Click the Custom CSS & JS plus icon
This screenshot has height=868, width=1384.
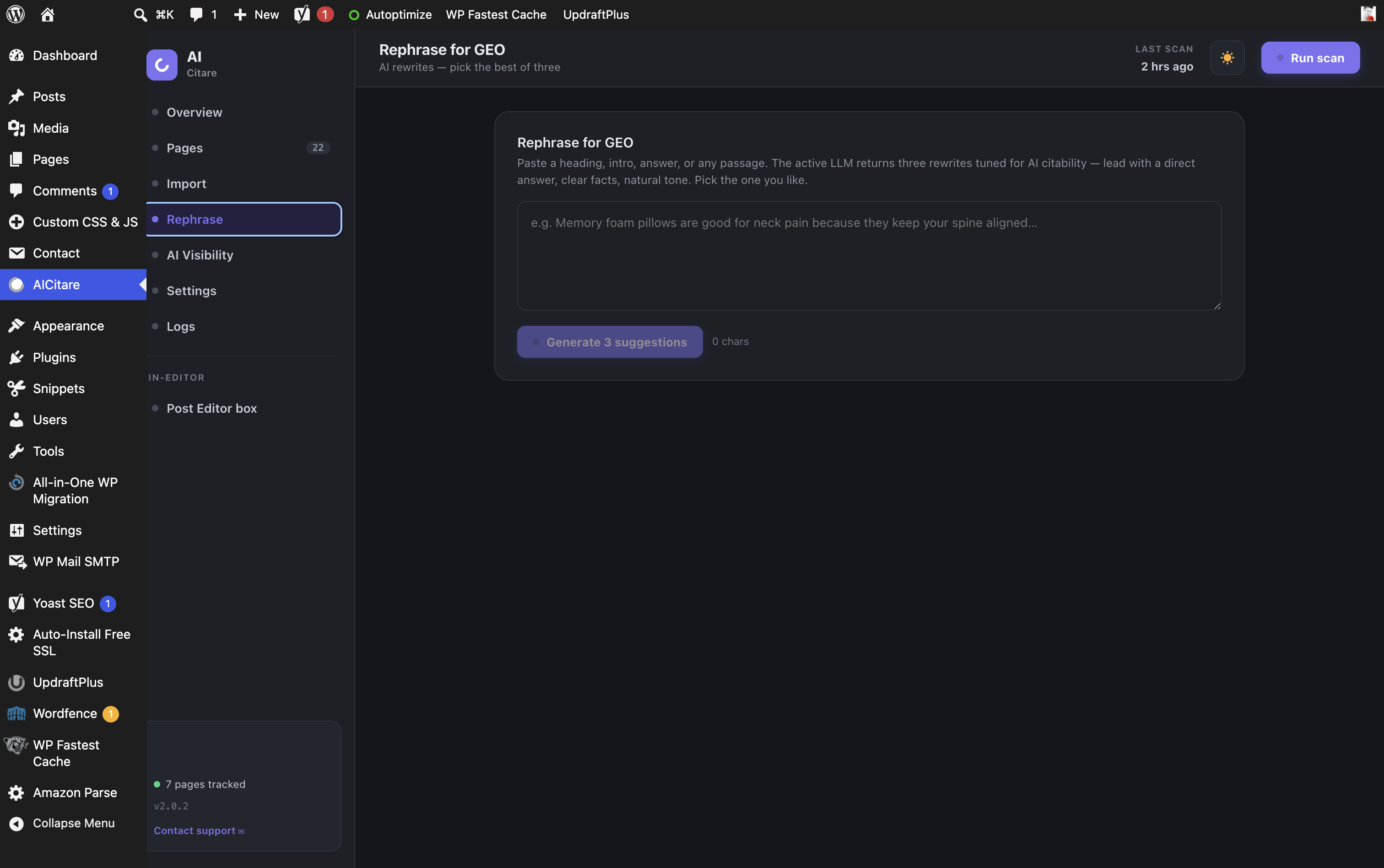point(16,221)
